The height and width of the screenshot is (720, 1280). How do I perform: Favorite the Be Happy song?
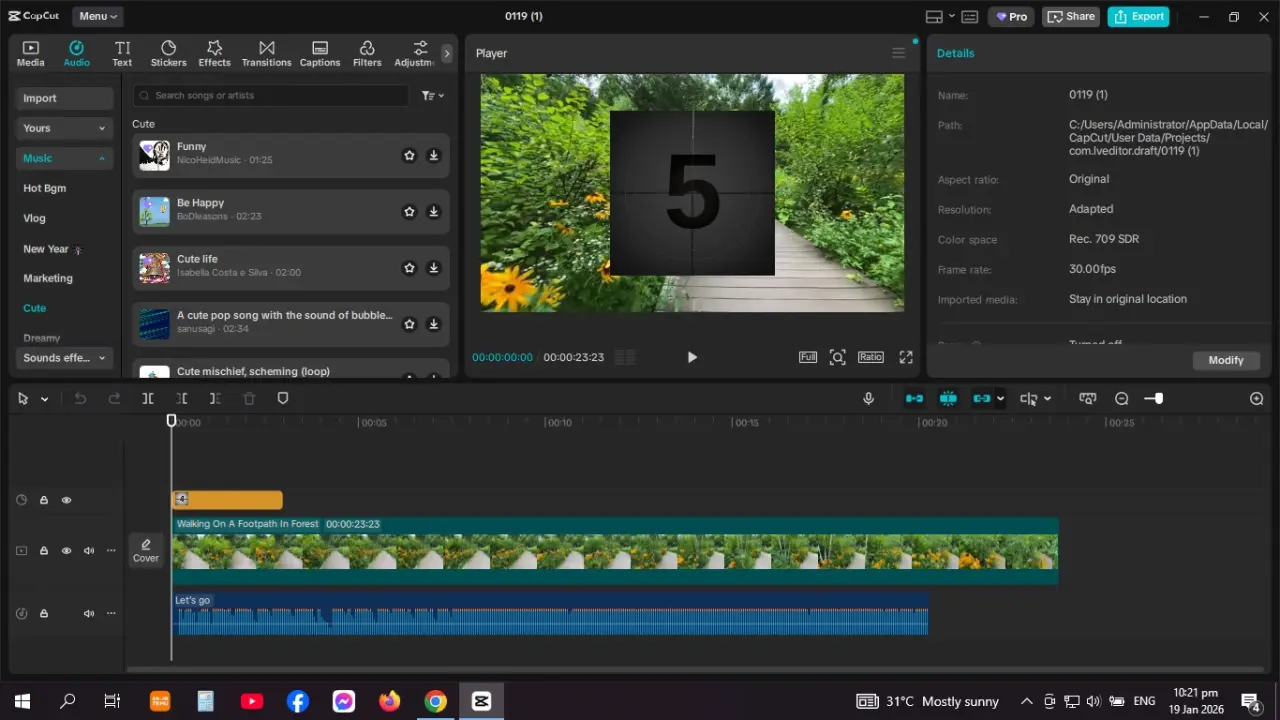click(x=409, y=211)
